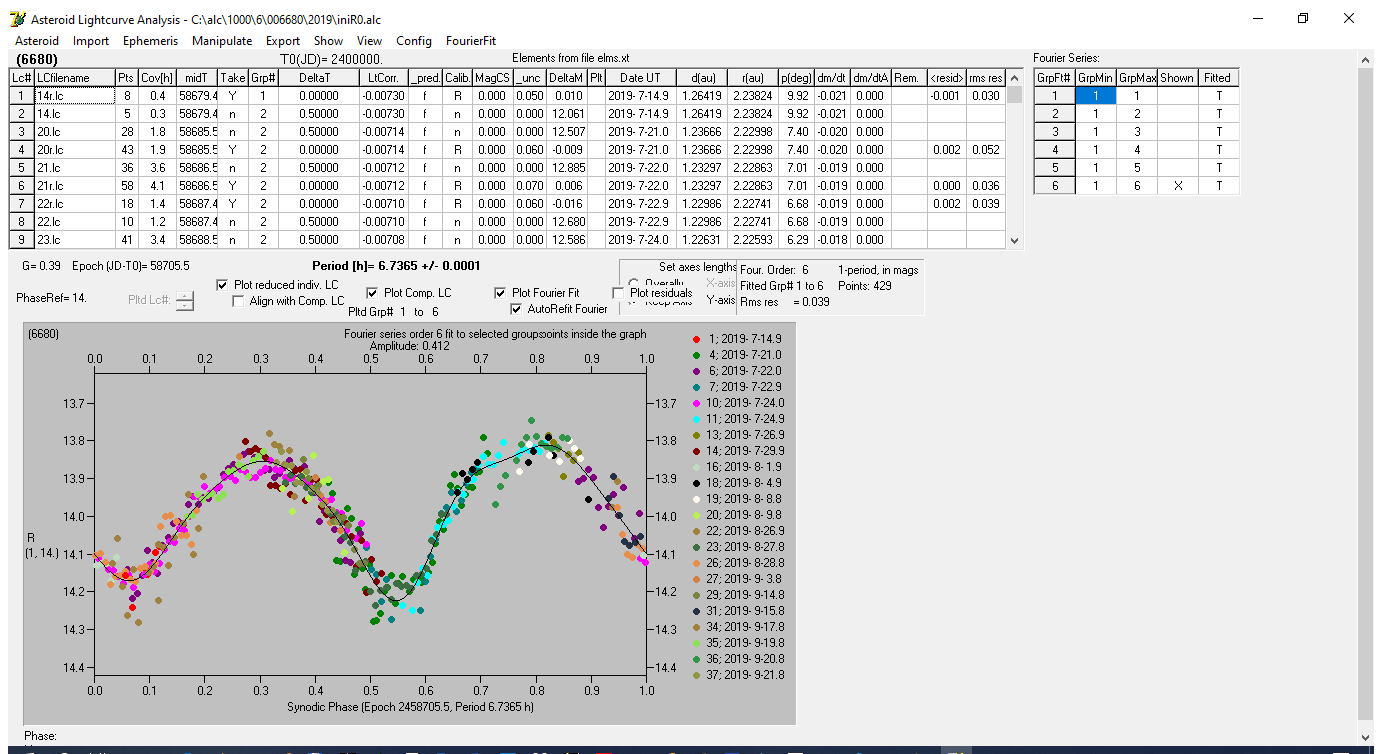Select the 21r.lc filename cell
1382x754 pixels.
click(x=73, y=186)
